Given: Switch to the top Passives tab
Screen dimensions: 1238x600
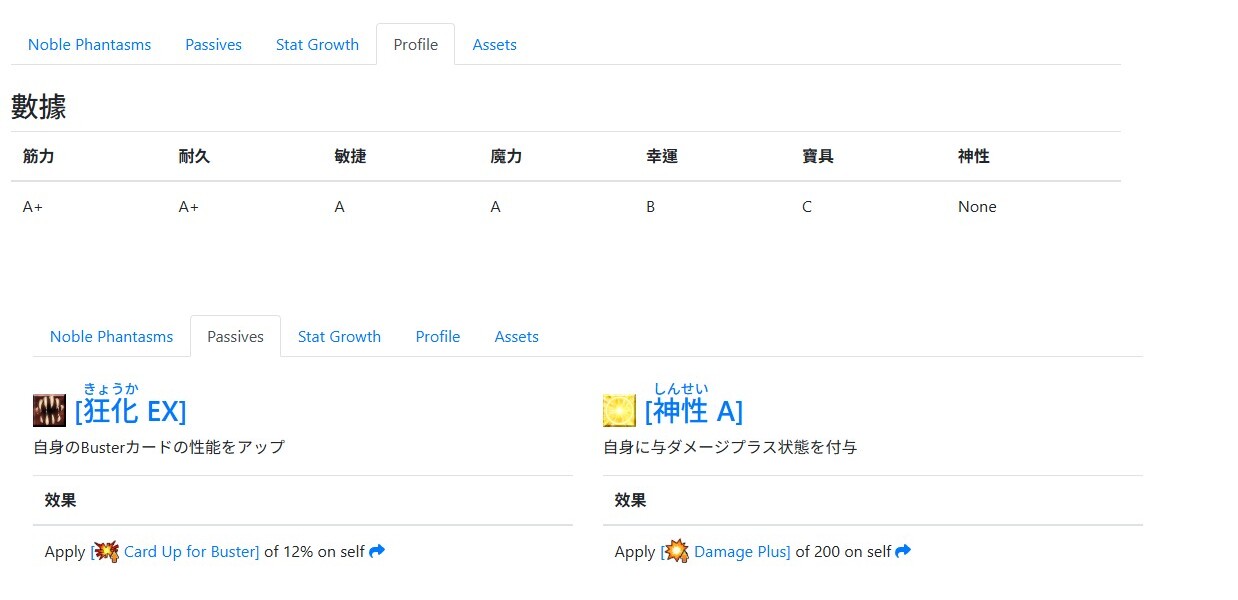Looking at the screenshot, I should point(214,44).
